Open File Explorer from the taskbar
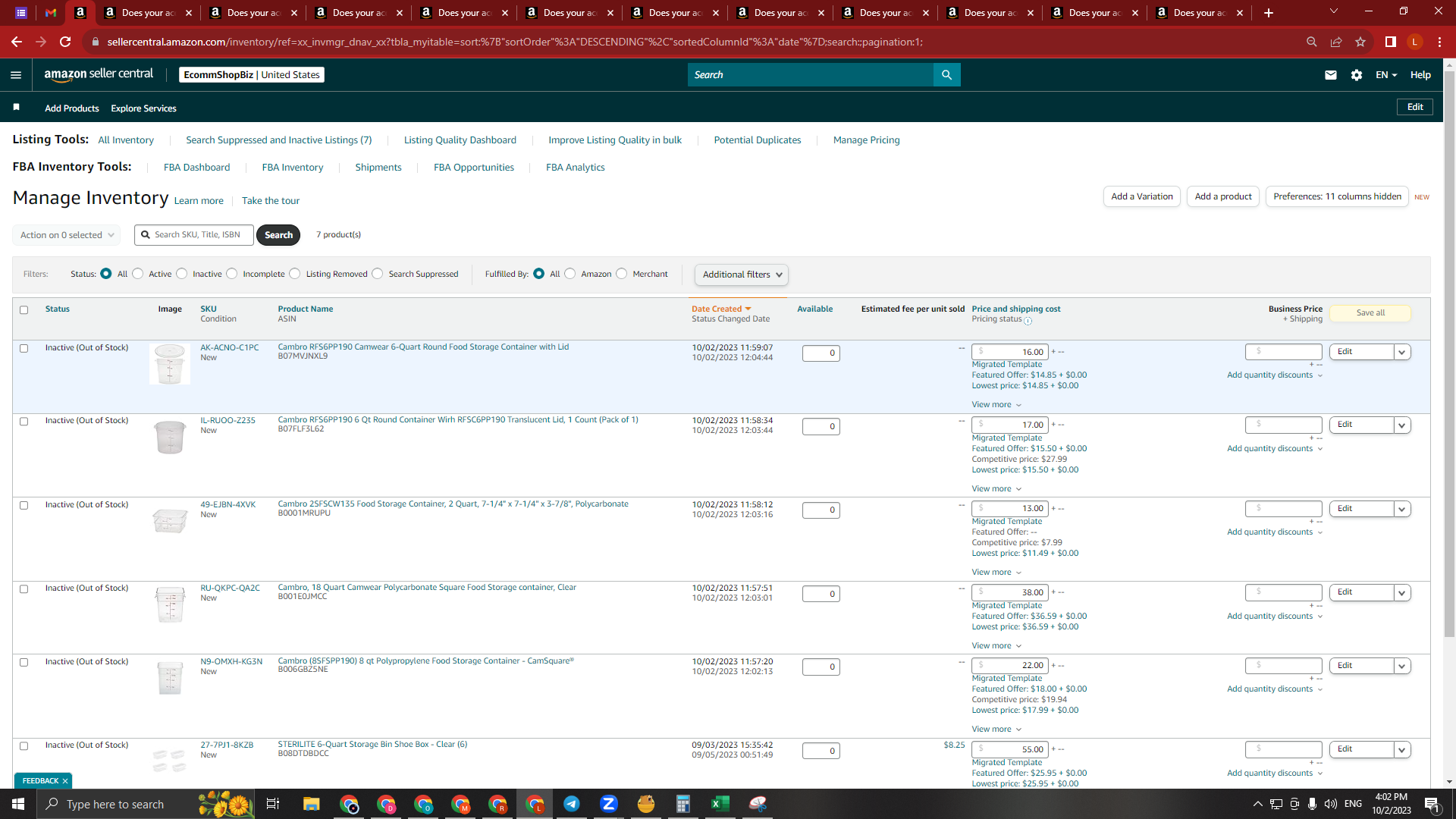Screen dimensions: 1456x819 [x=312, y=804]
